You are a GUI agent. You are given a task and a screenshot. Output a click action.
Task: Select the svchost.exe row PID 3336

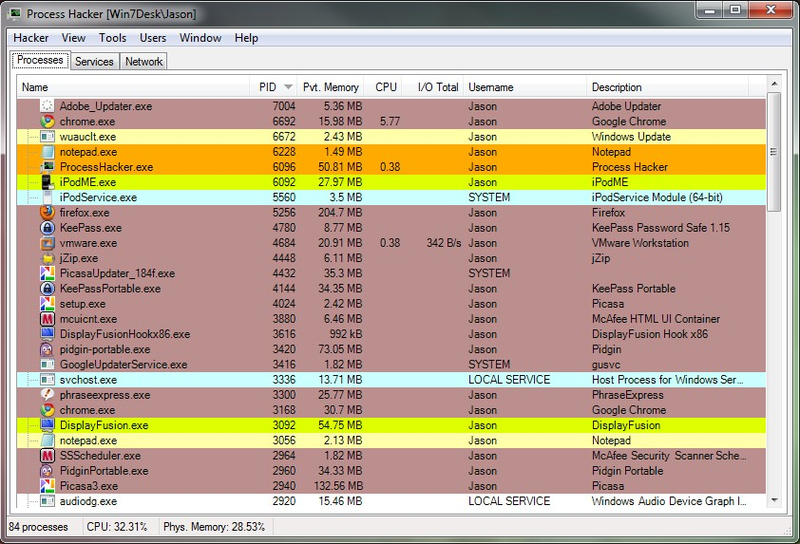coord(391,380)
